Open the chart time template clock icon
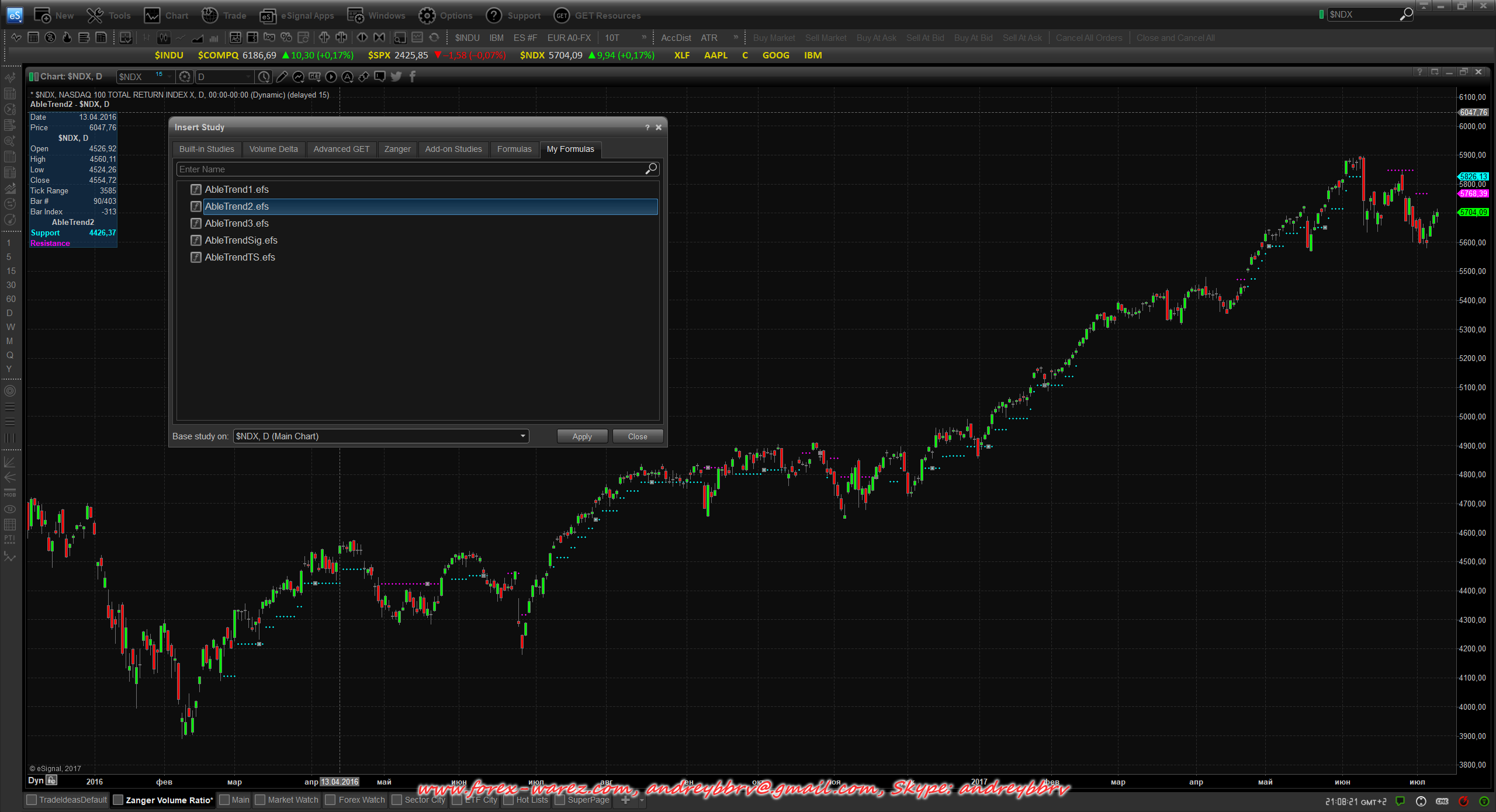The width and height of the screenshot is (1496, 812). click(x=264, y=77)
